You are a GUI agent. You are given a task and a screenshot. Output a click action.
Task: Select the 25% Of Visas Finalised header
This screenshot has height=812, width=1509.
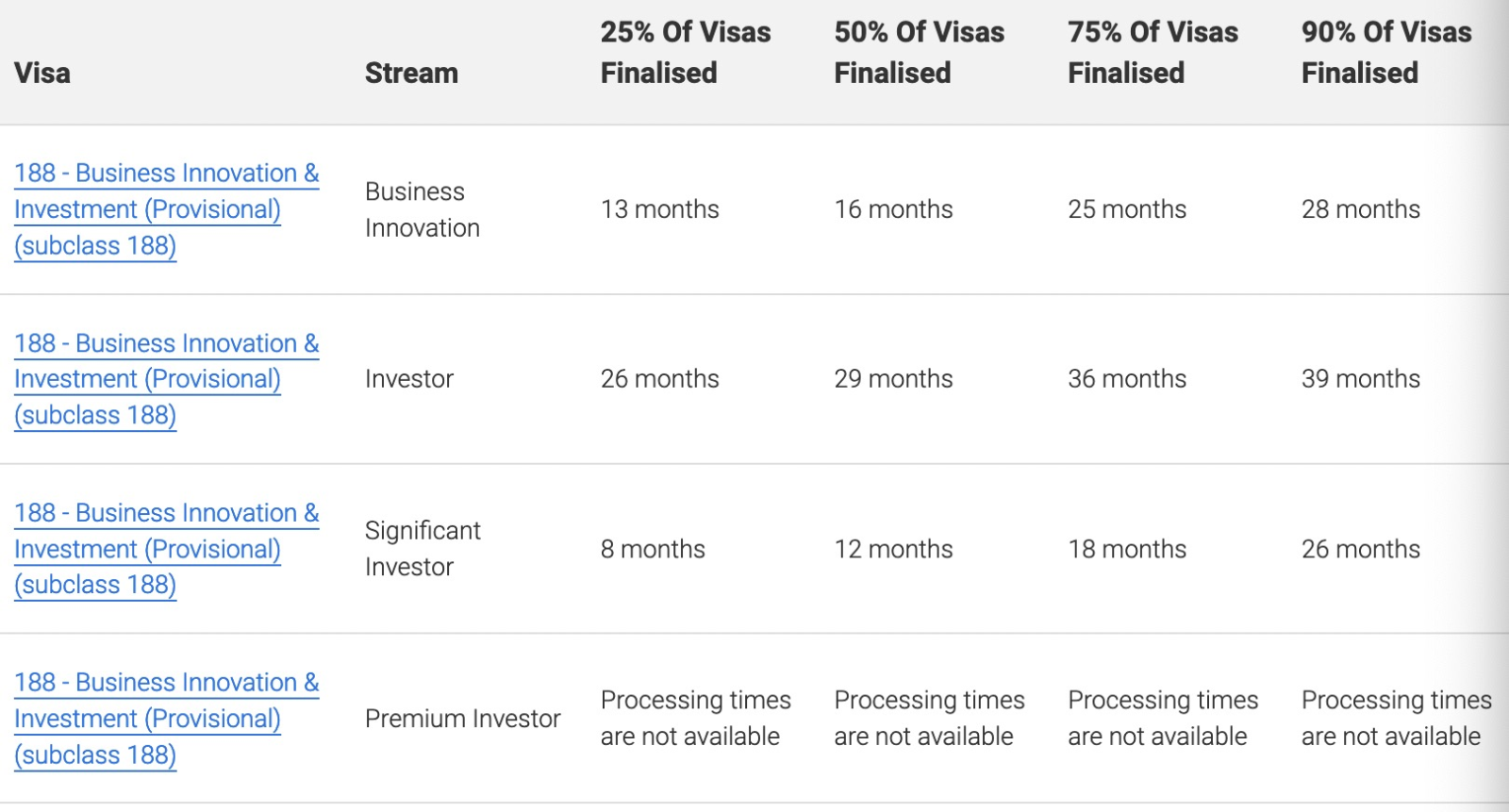point(686,52)
